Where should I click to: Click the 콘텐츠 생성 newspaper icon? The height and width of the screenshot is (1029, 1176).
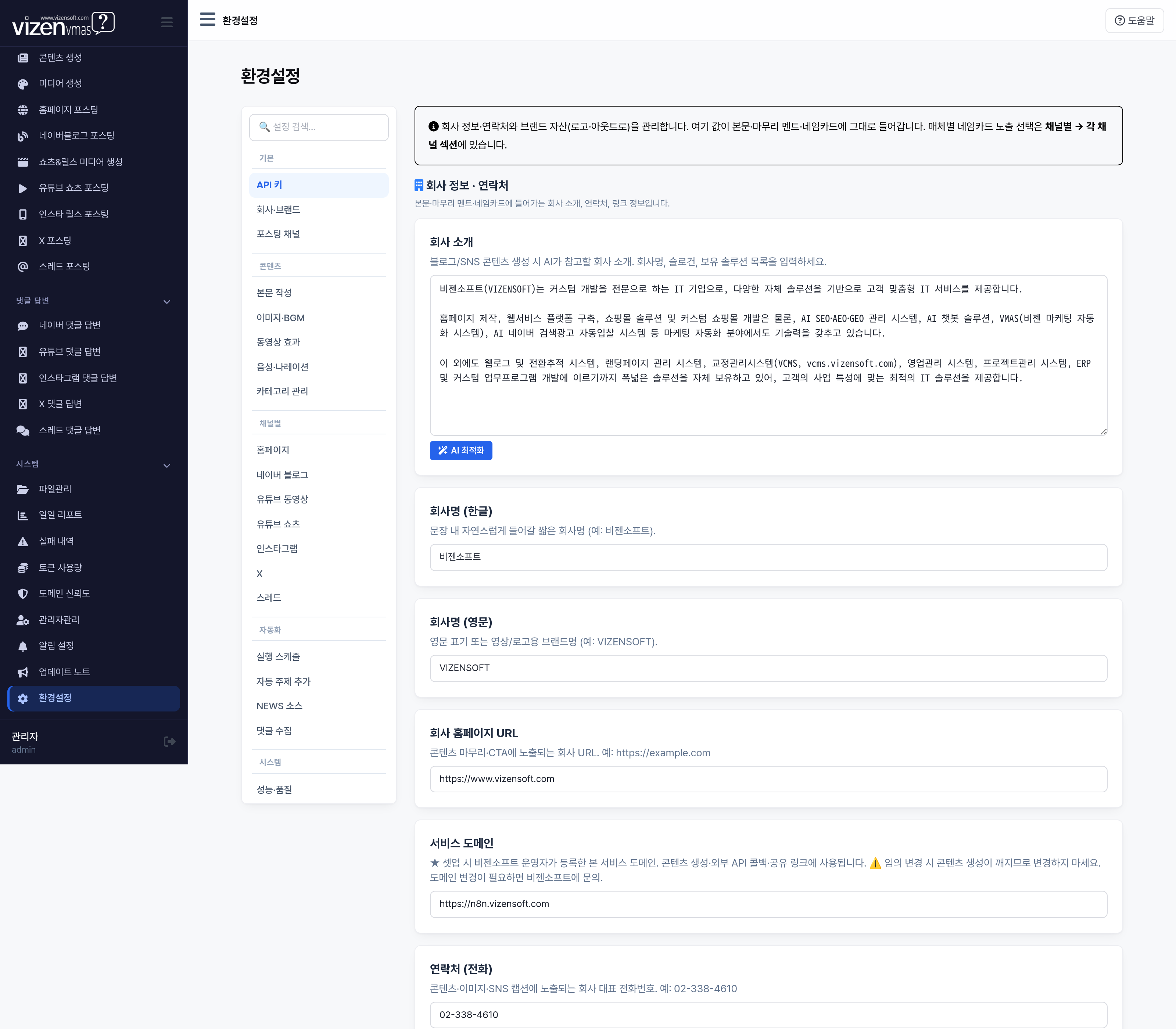coord(23,57)
